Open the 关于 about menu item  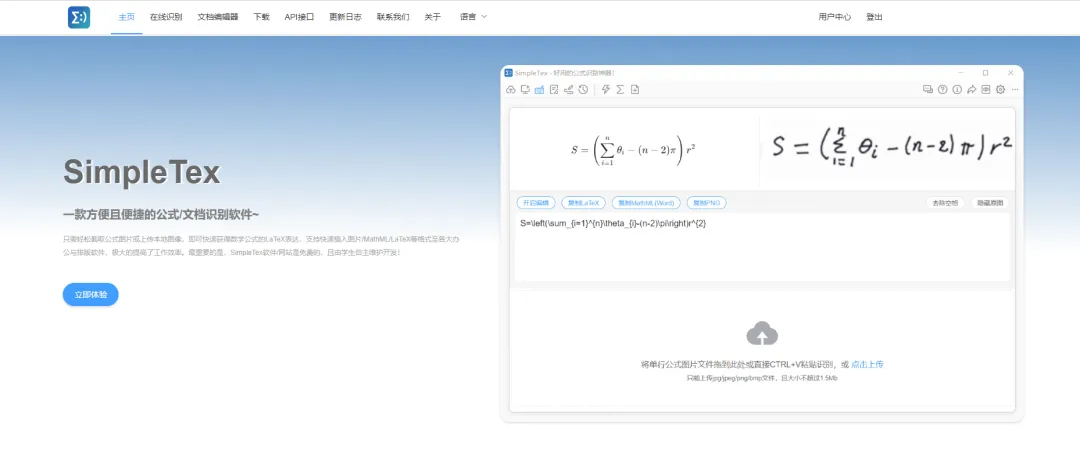click(x=433, y=17)
